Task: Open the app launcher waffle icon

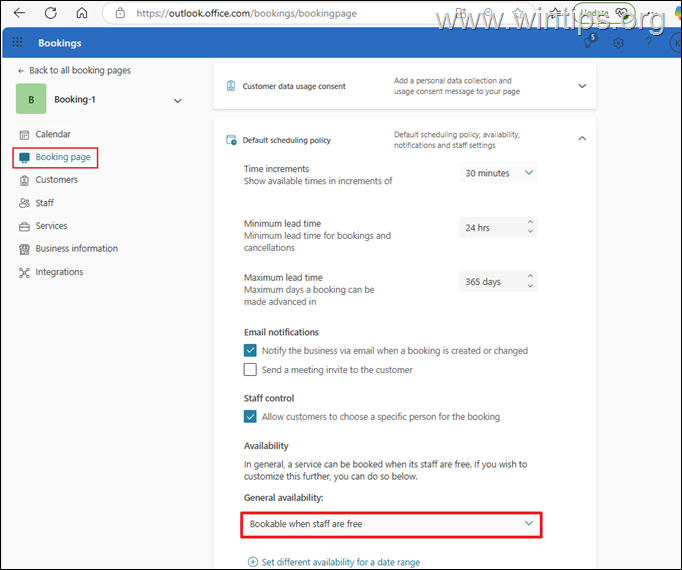Action: [x=17, y=42]
